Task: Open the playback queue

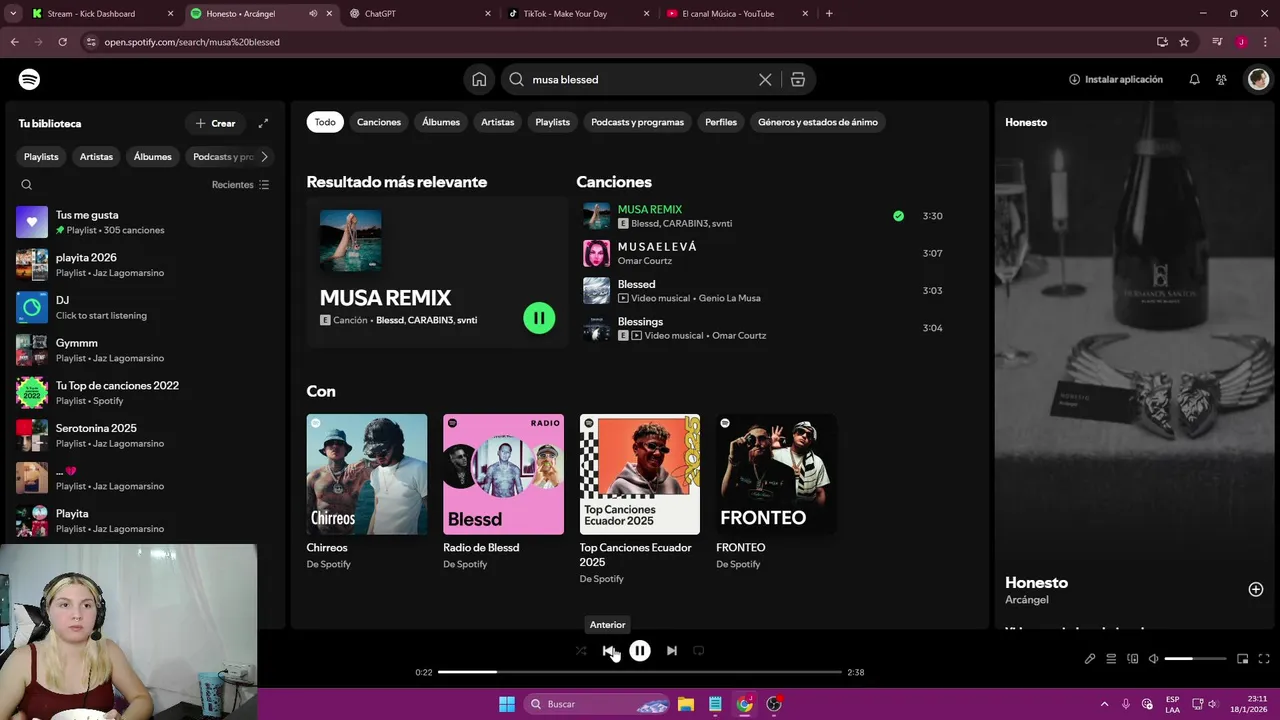Action: 1111,659
